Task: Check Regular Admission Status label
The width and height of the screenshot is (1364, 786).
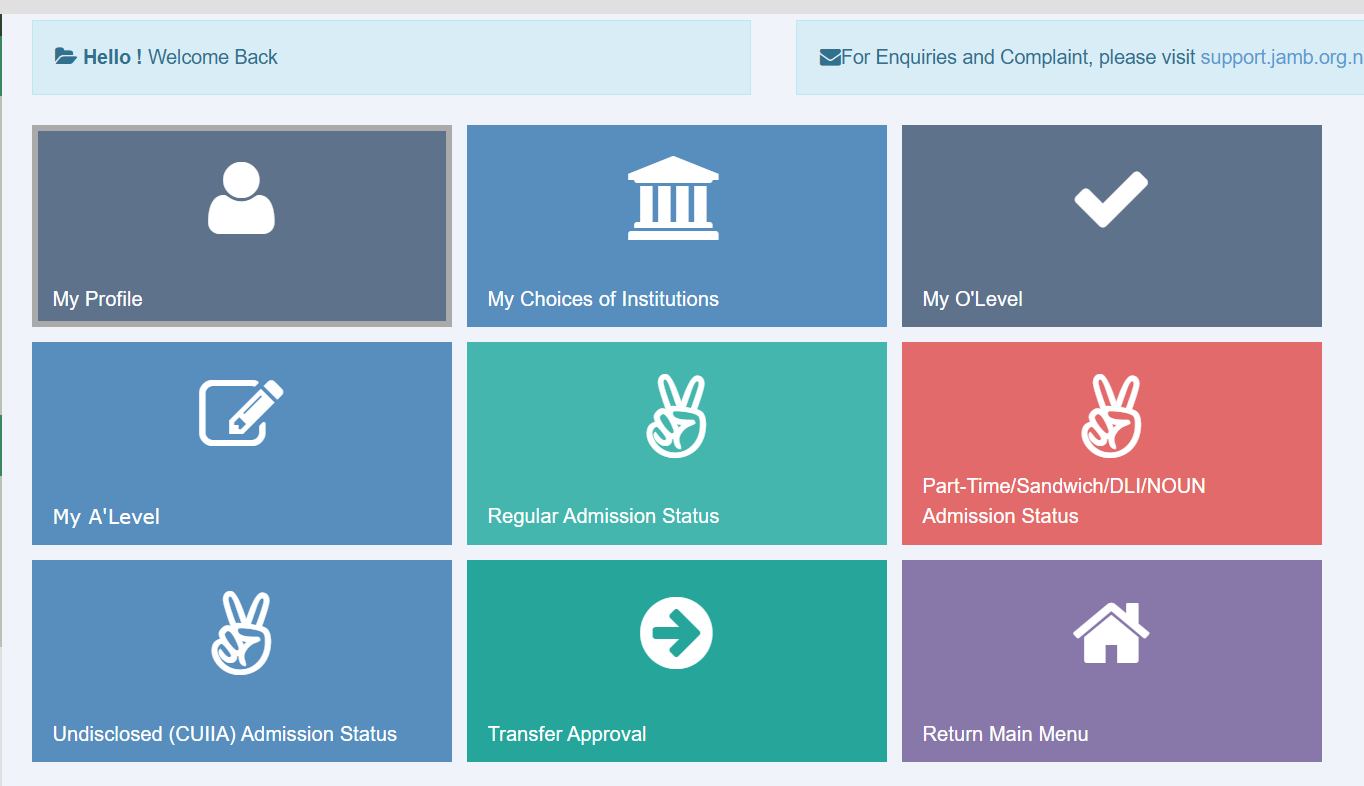Action: tap(603, 516)
